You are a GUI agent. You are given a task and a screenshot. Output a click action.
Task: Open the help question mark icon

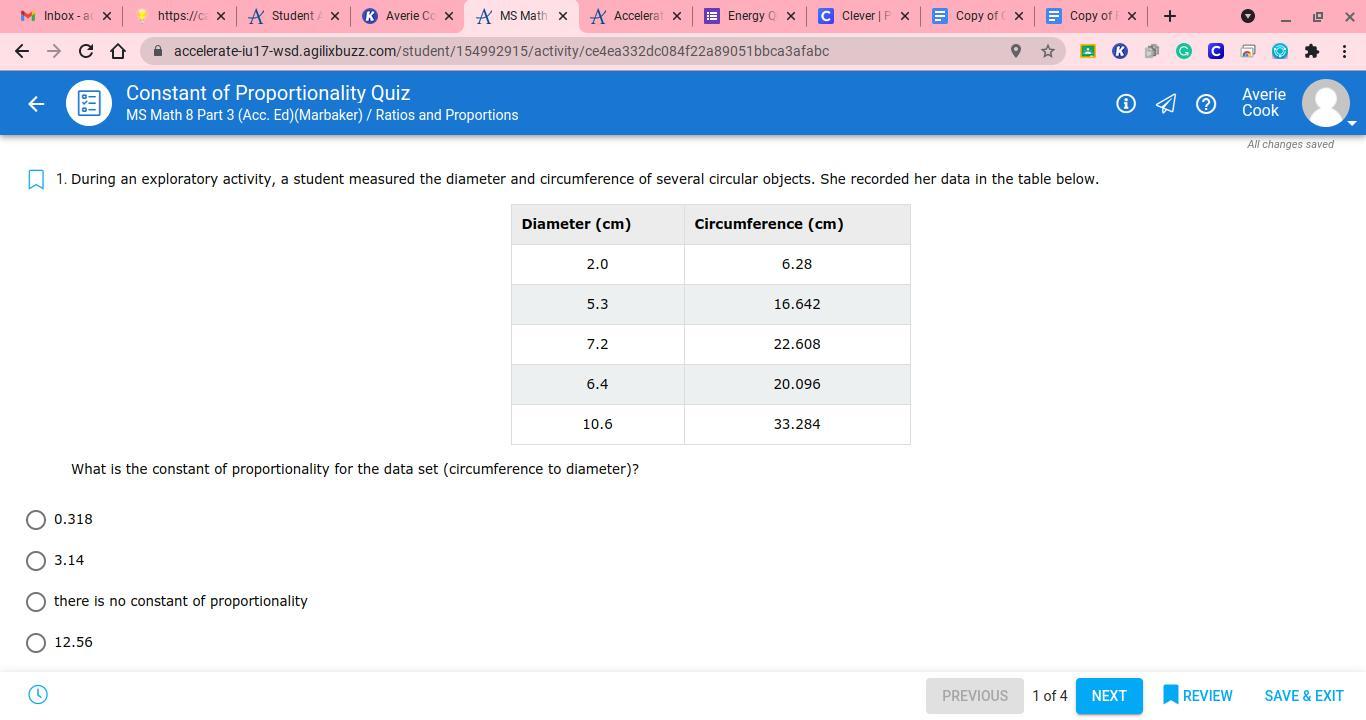(x=1206, y=103)
